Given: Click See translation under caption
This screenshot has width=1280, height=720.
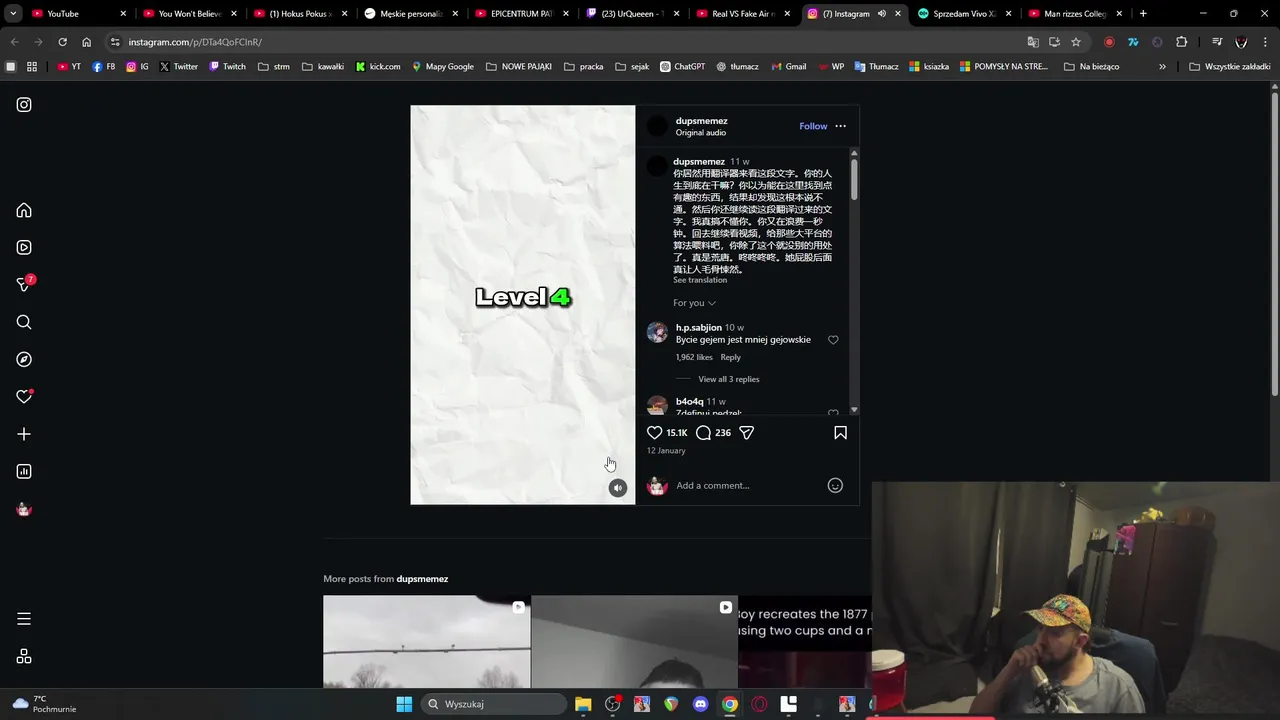Looking at the screenshot, I should pos(700,280).
